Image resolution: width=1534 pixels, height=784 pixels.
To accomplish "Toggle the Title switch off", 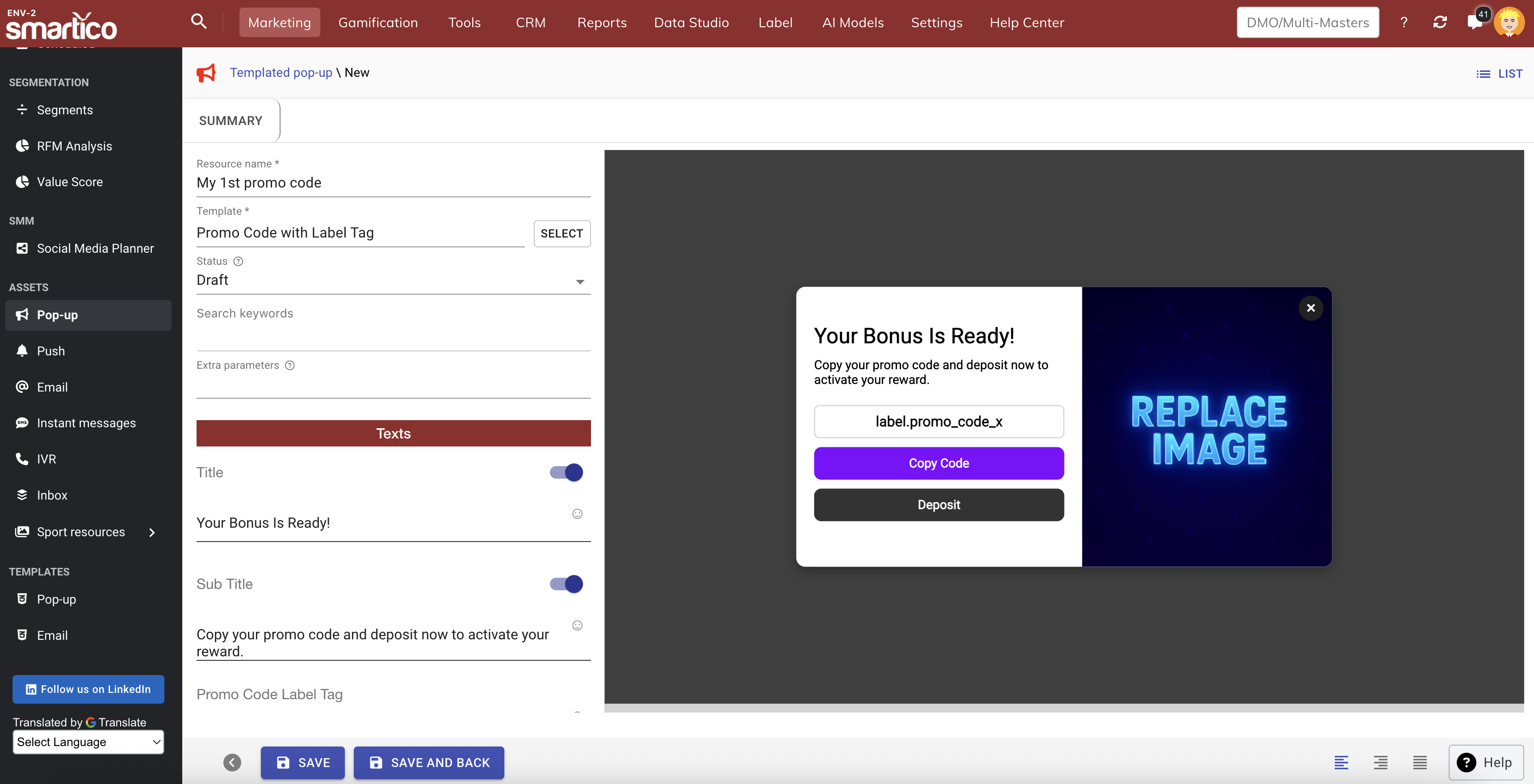I will 566,473.
